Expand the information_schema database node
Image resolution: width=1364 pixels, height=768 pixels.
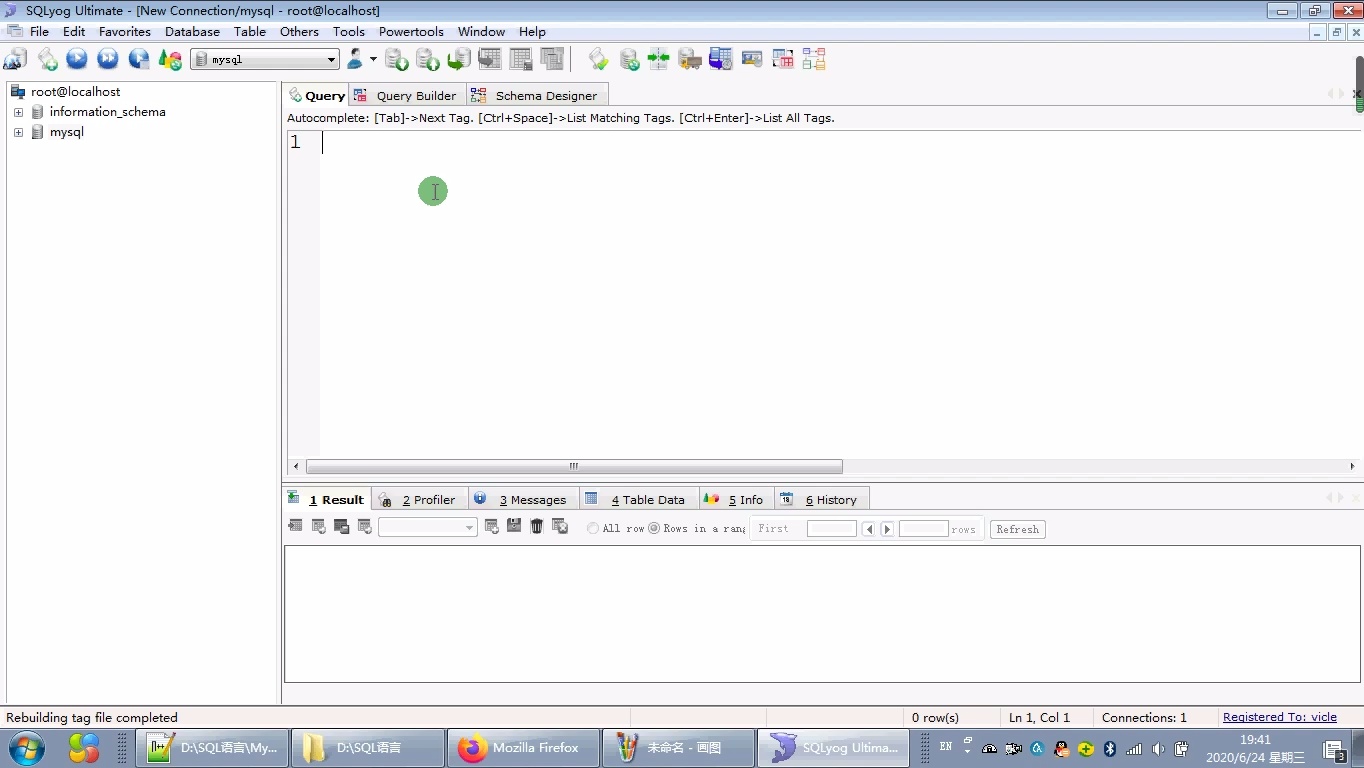click(18, 112)
